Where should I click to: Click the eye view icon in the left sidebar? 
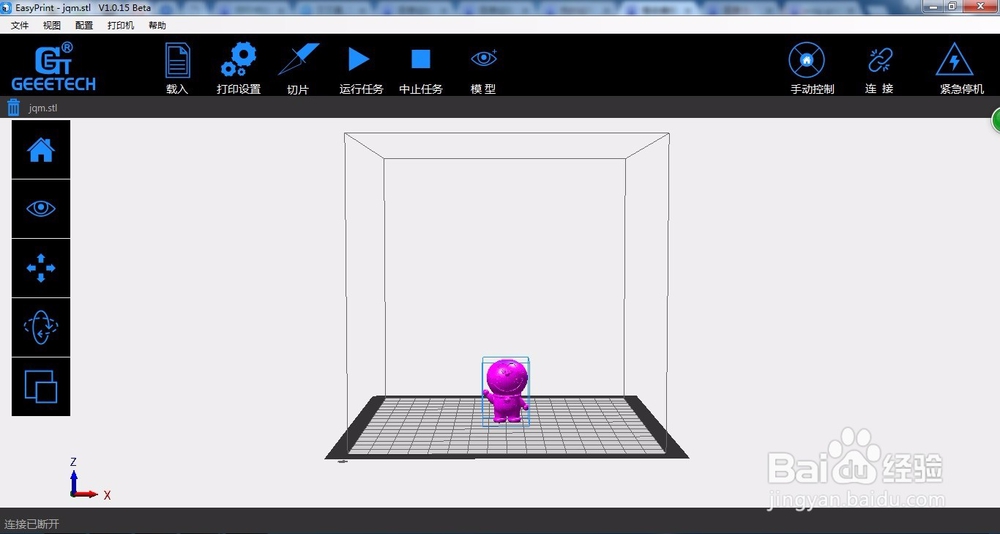coord(41,209)
